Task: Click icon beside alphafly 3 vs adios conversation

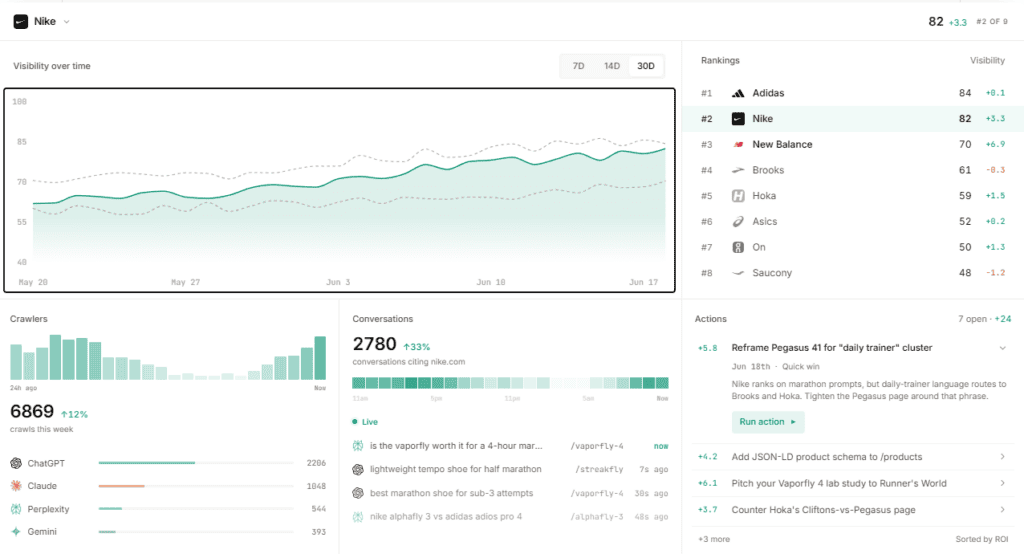Action: click(358, 517)
